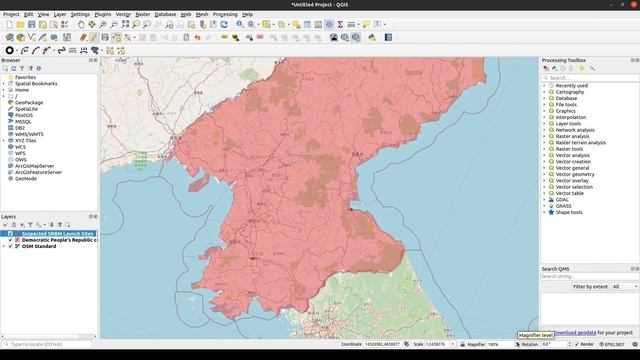Open a project with the folder icon
This screenshot has height=360, width=640.
point(20,24)
